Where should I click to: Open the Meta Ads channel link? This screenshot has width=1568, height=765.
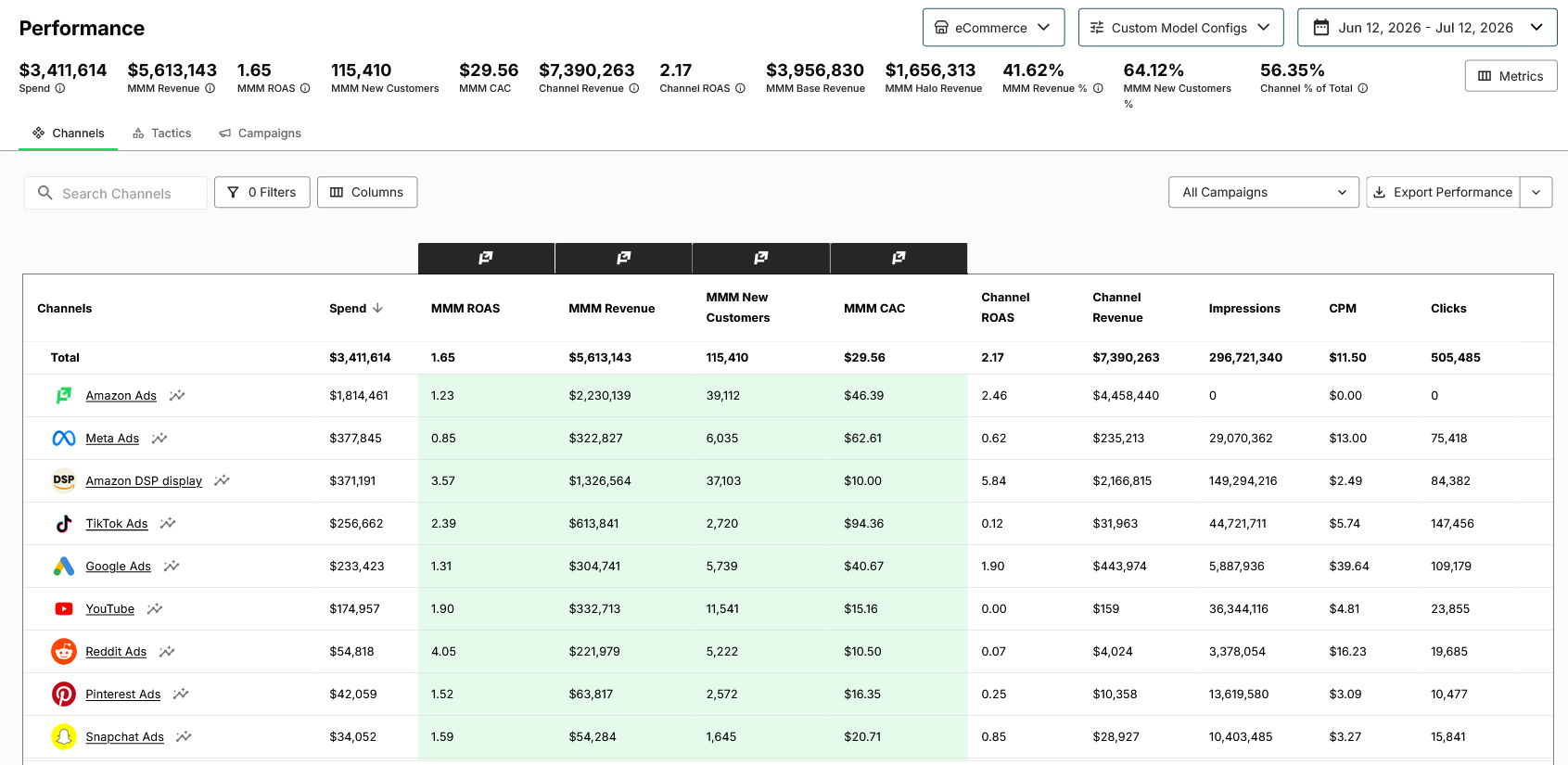112,439
